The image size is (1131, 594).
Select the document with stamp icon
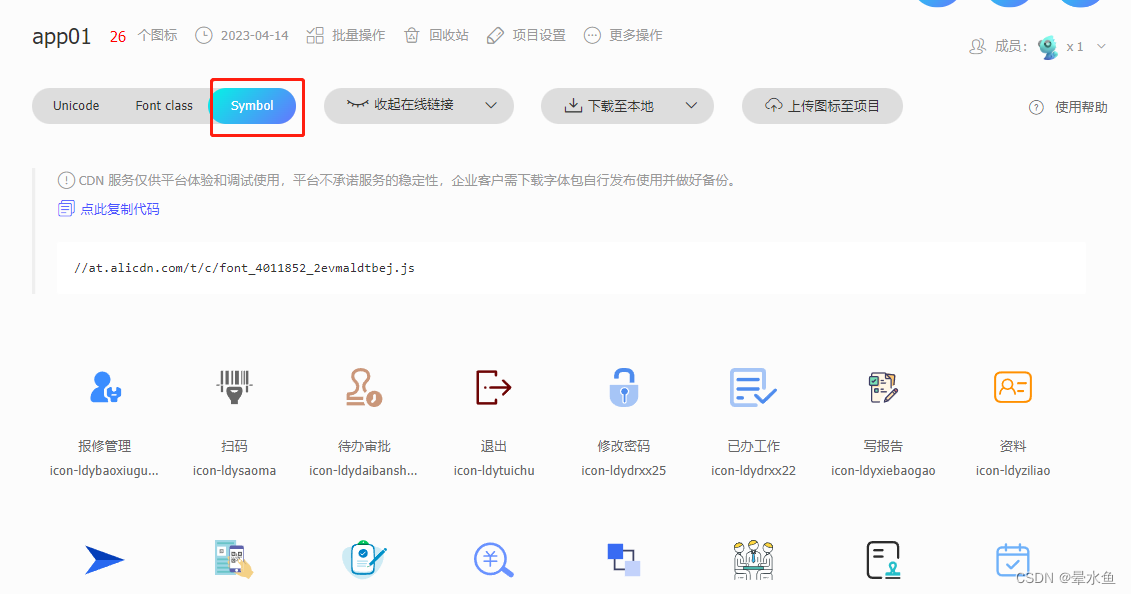tap(883, 560)
